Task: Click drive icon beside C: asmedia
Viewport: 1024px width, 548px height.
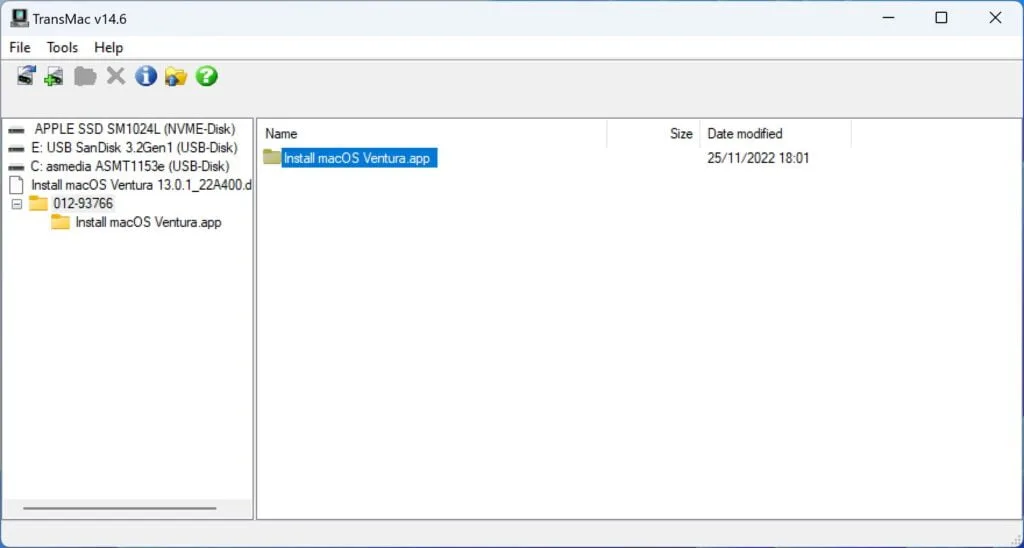Action: (17, 167)
